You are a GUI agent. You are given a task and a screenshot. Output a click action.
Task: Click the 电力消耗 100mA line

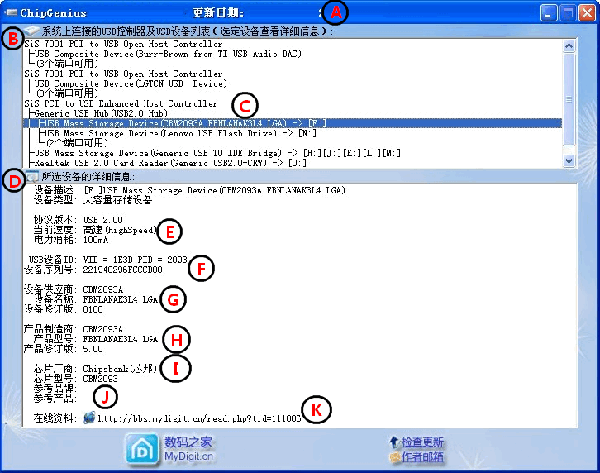71,240
